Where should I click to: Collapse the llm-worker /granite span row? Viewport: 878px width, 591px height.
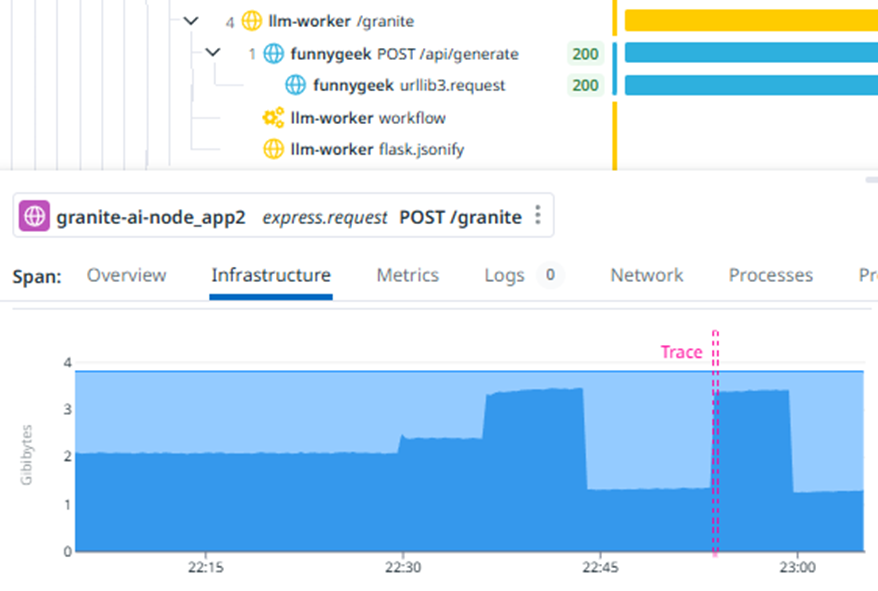(191, 21)
